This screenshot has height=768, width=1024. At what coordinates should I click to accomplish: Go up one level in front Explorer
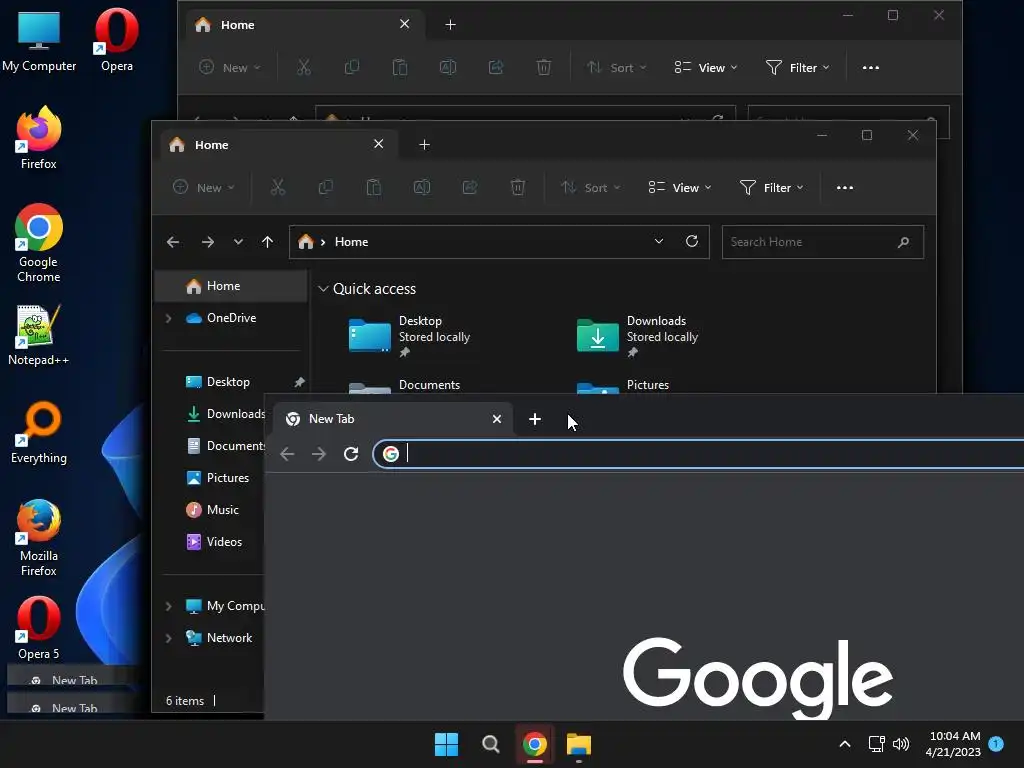(267, 242)
